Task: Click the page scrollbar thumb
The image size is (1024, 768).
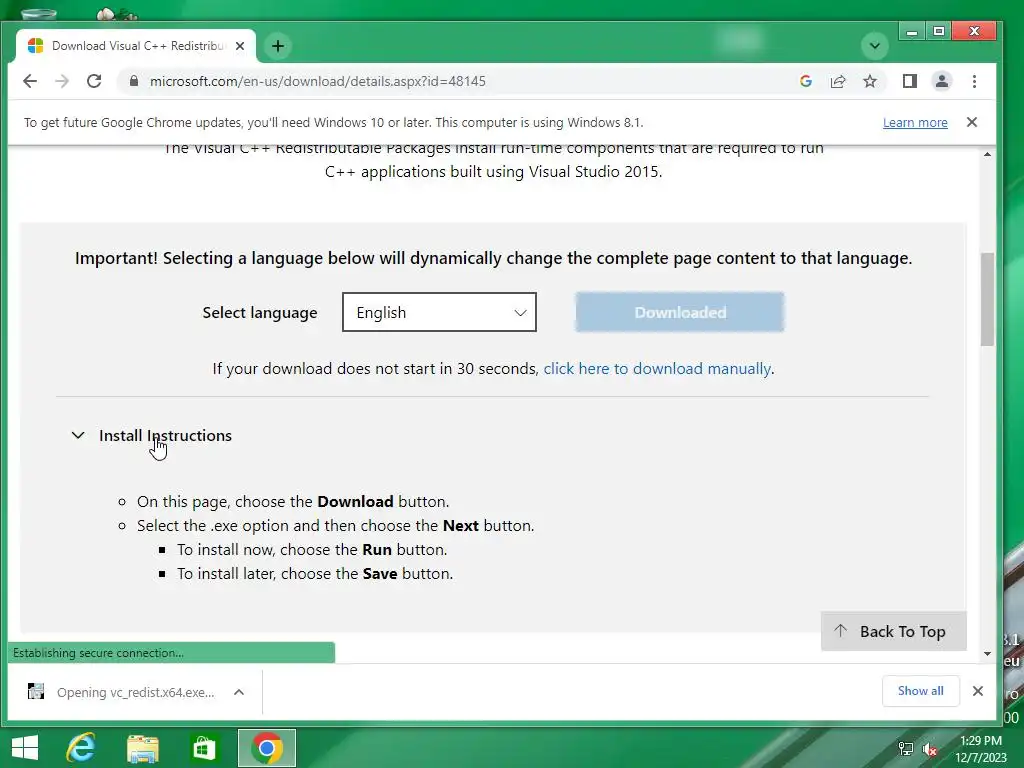Action: [987, 299]
